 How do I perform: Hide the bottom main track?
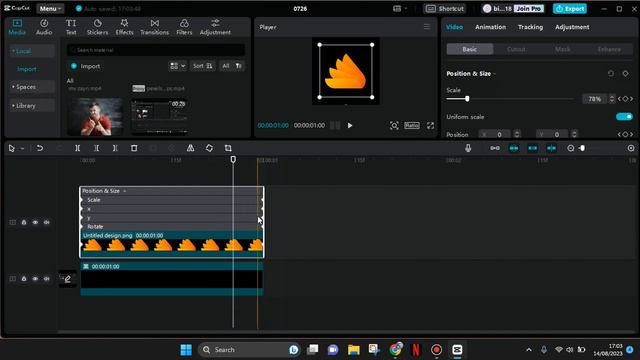[x=35, y=279]
